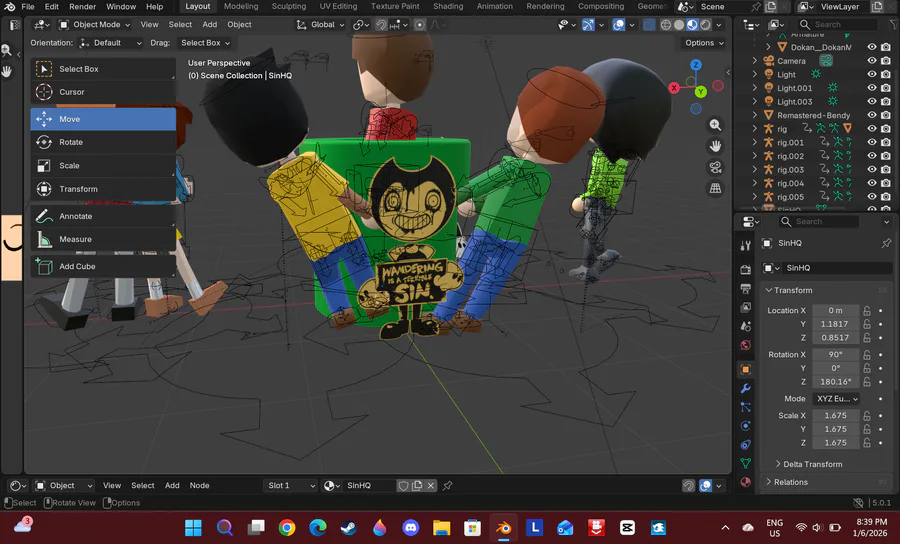
Task: Open the Output properties tab
Action: coord(746,289)
